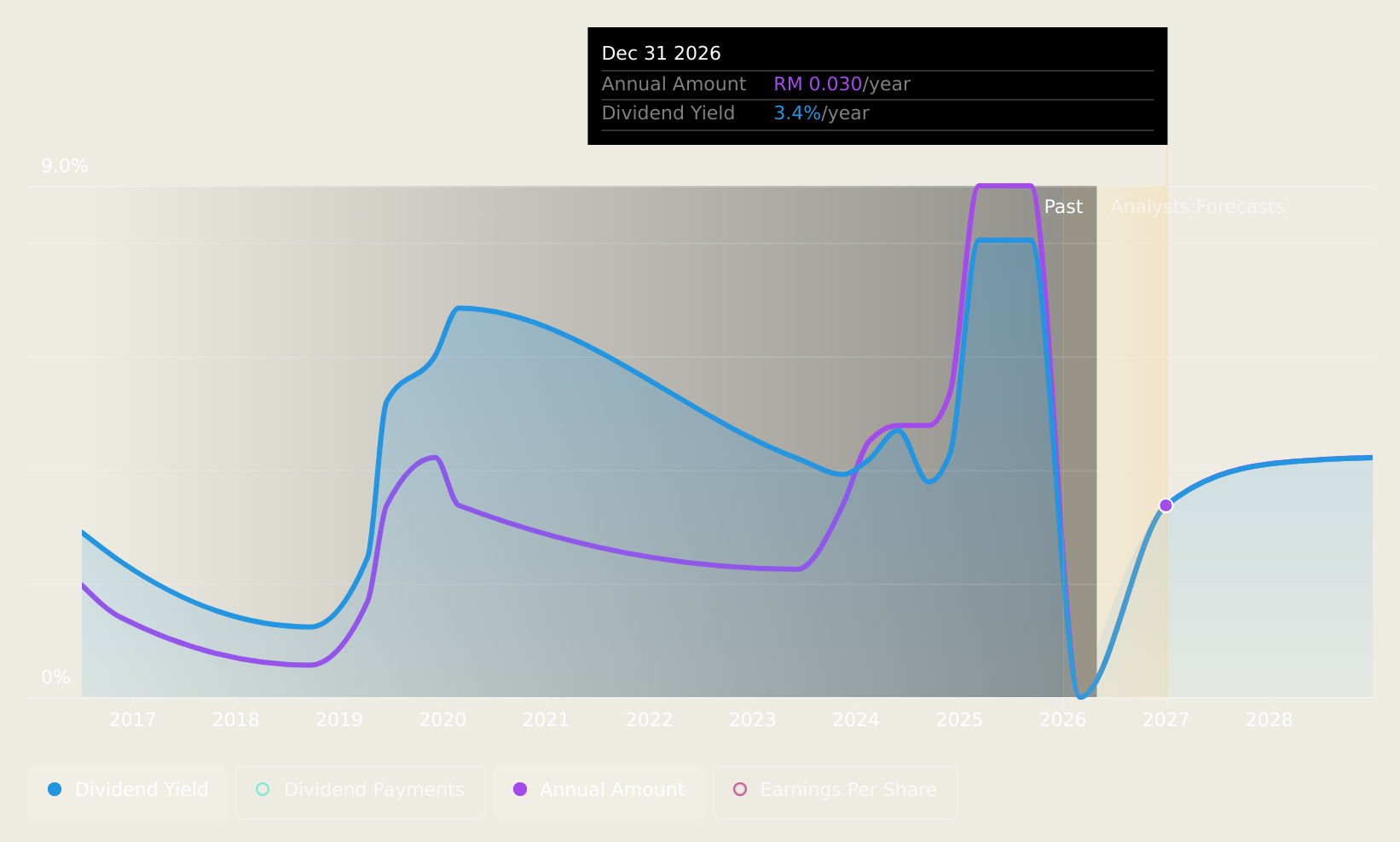
Task: Click the 'Dividend Yield' tooltip row label
Action: click(668, 113)
